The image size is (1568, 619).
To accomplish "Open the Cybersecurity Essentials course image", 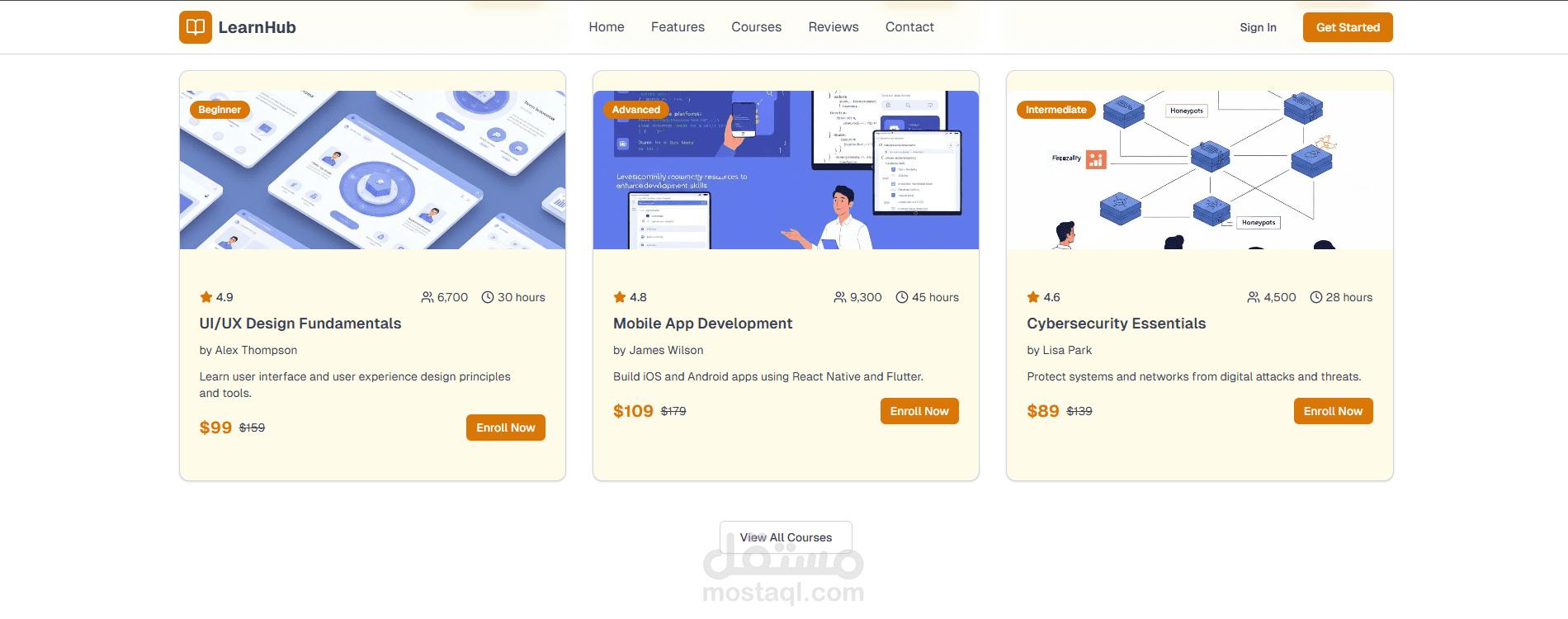I will [1199, 170].
